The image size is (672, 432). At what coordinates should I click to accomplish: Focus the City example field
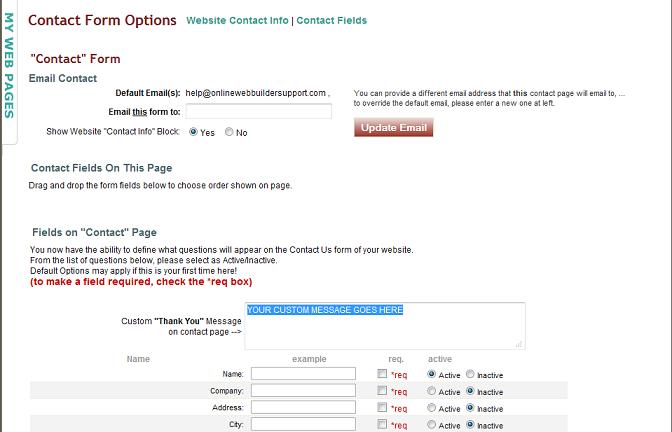point(303,424)
